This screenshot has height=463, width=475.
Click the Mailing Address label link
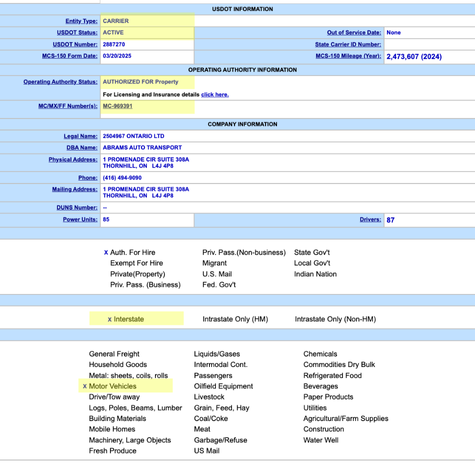(75, 189)
